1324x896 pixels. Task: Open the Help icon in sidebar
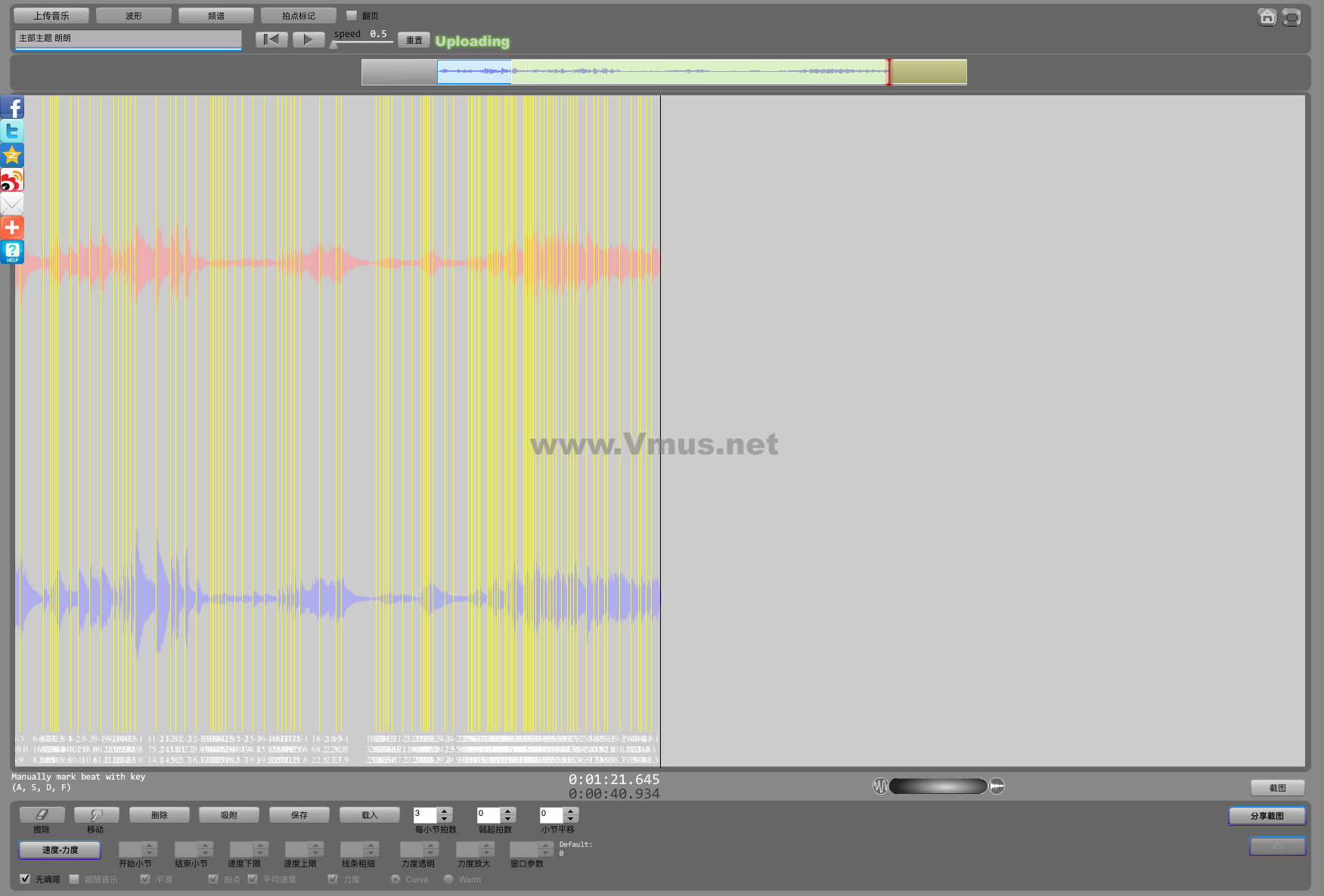point(12,252)
